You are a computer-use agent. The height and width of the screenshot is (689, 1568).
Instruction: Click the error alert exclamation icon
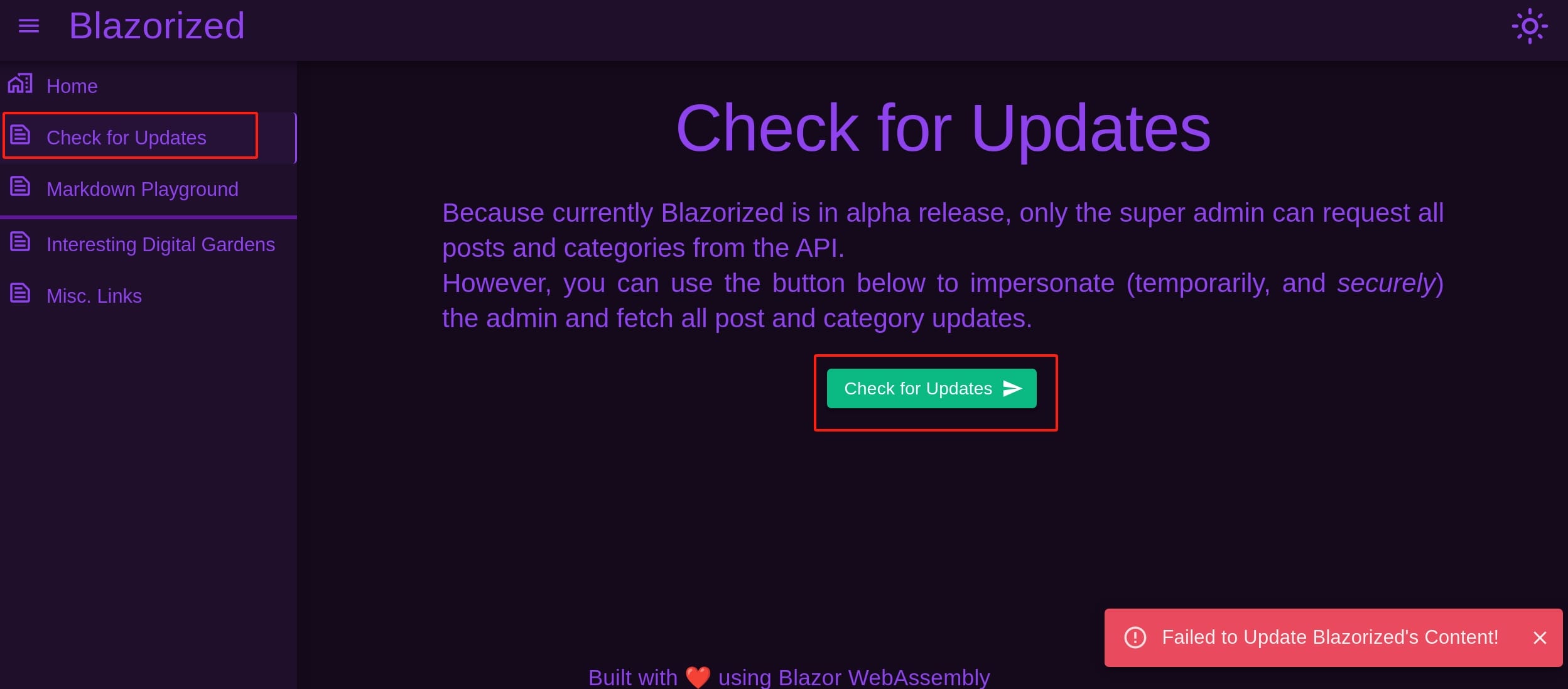(x=1135, y=637)
